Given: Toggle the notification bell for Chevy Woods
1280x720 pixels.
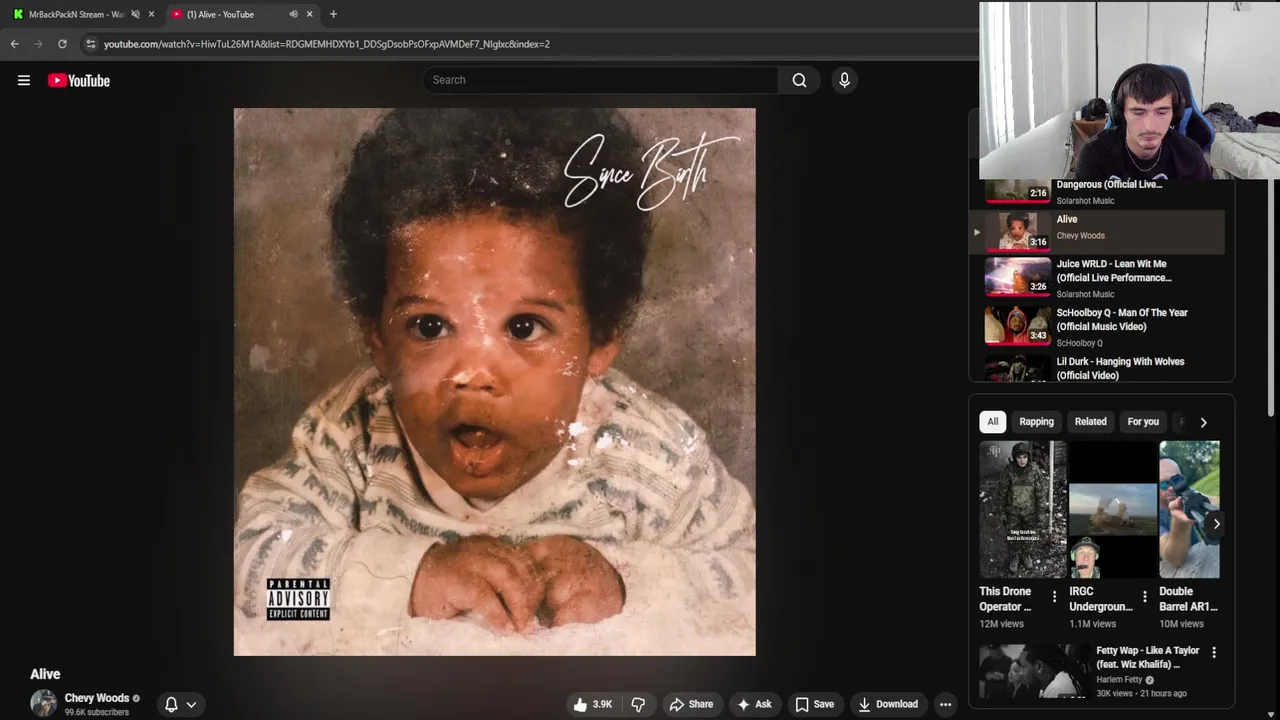Looking at the screenshot, I should pyautogui.click(x=171, y=704).
